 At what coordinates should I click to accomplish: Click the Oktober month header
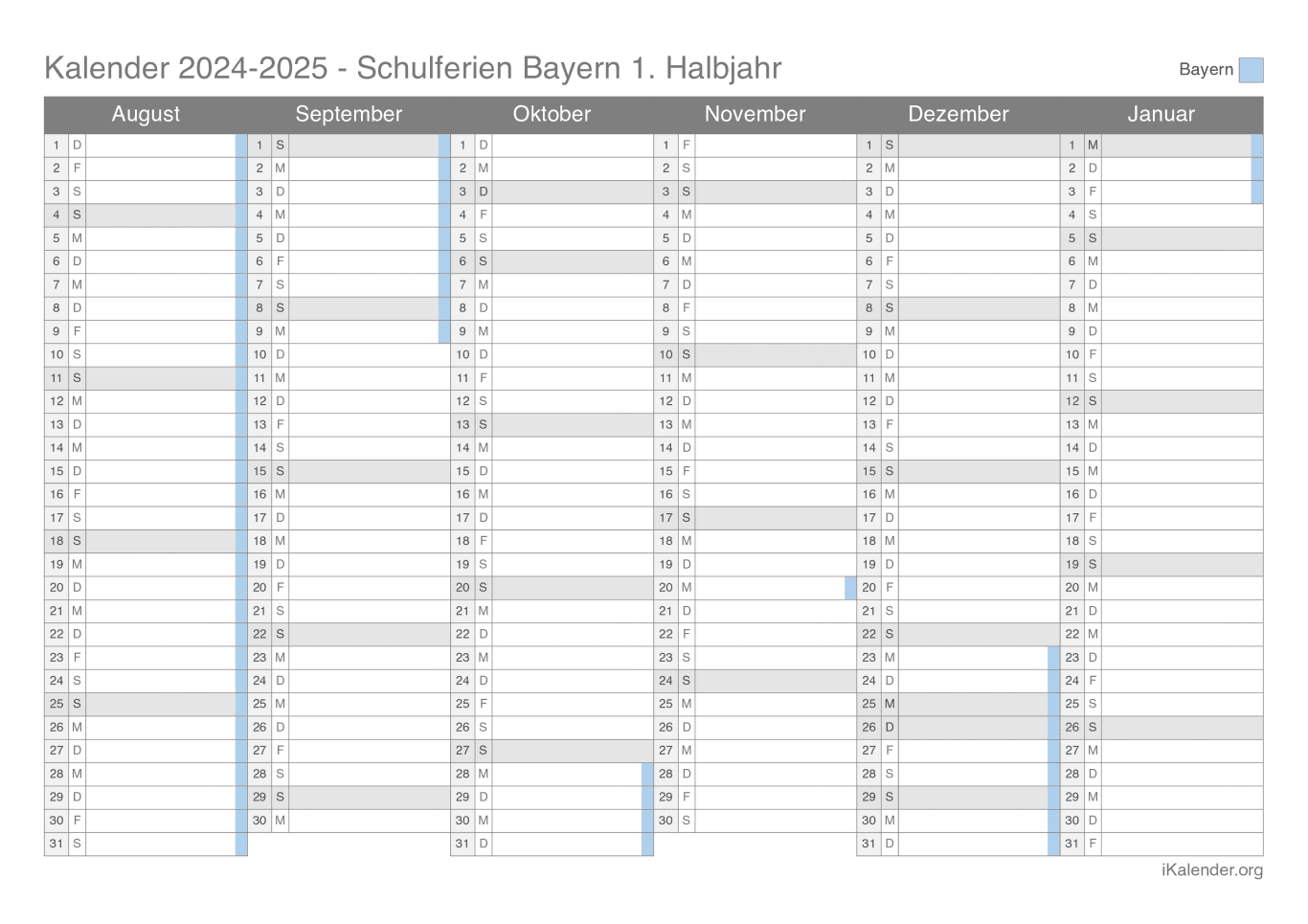pyautogui.click(x=552, y=114)
